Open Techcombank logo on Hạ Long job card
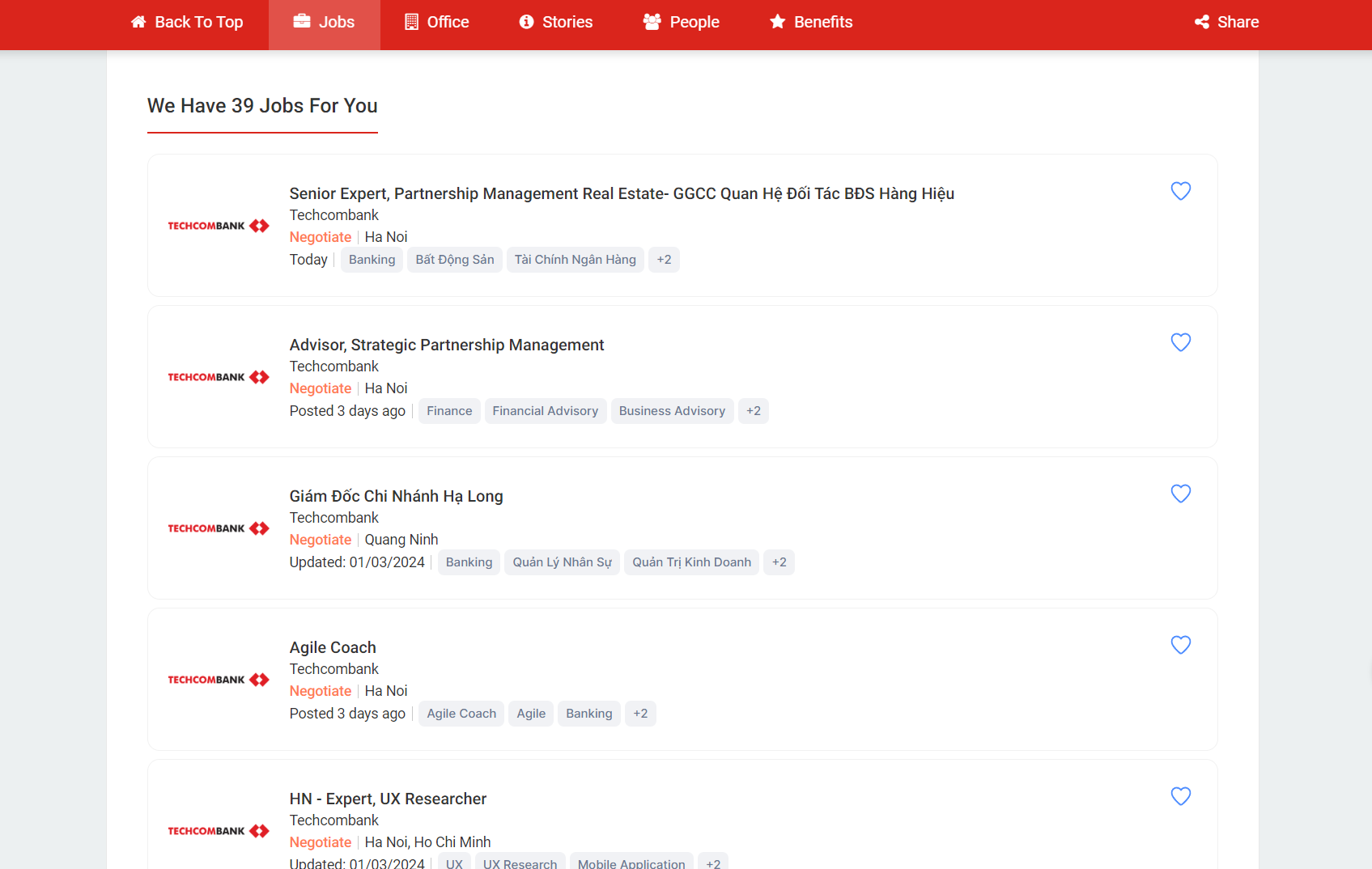Viewport: 1372px width, 869px height. (x=219, y=528)
